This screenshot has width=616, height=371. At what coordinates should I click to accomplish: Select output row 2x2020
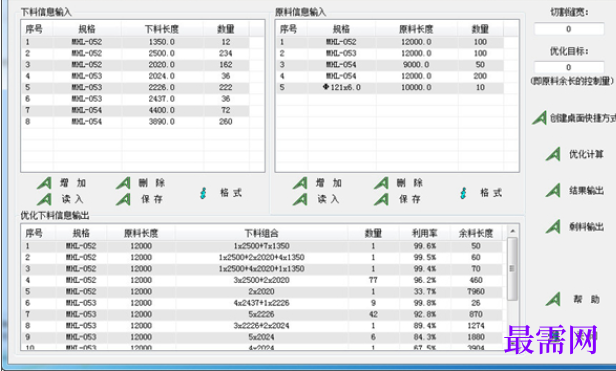[262, 292]
